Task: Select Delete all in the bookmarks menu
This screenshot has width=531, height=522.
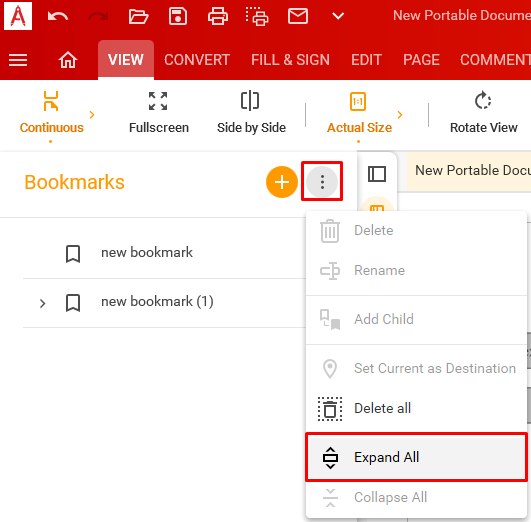Action: 416,409
